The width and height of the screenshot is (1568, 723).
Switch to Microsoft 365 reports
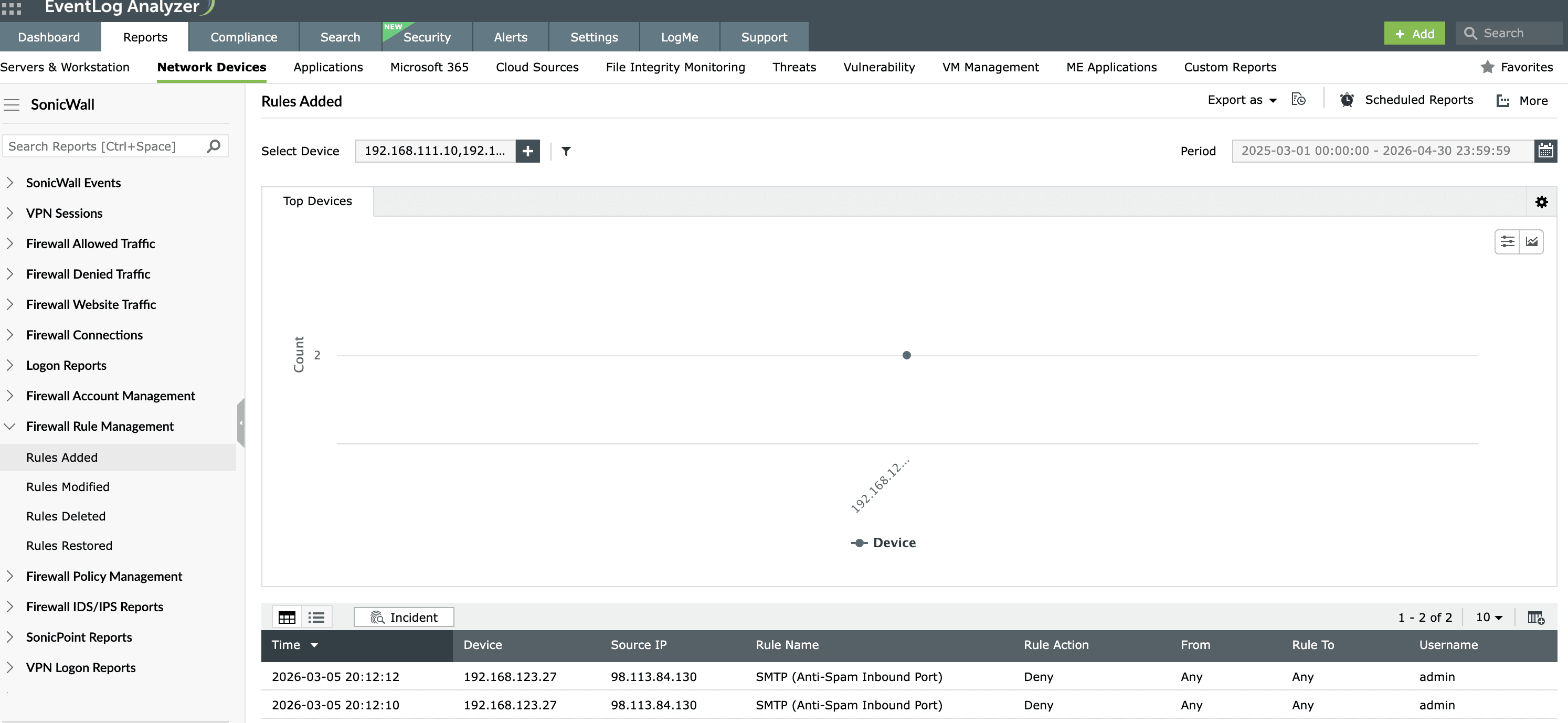(x=429, y=67)
